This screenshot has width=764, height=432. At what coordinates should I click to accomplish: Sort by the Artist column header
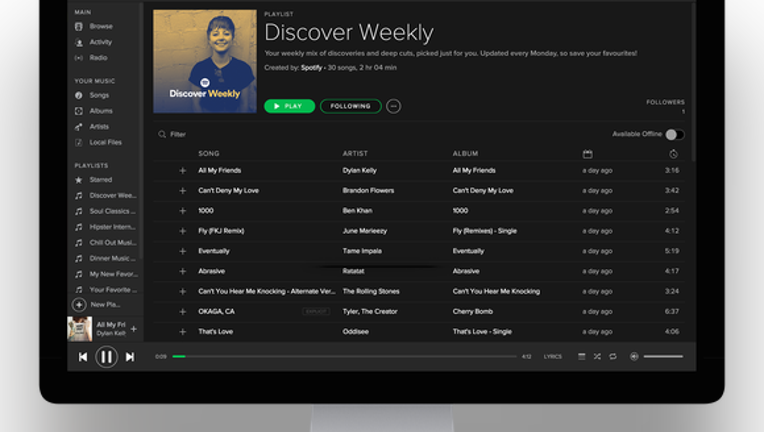(355, 153)
